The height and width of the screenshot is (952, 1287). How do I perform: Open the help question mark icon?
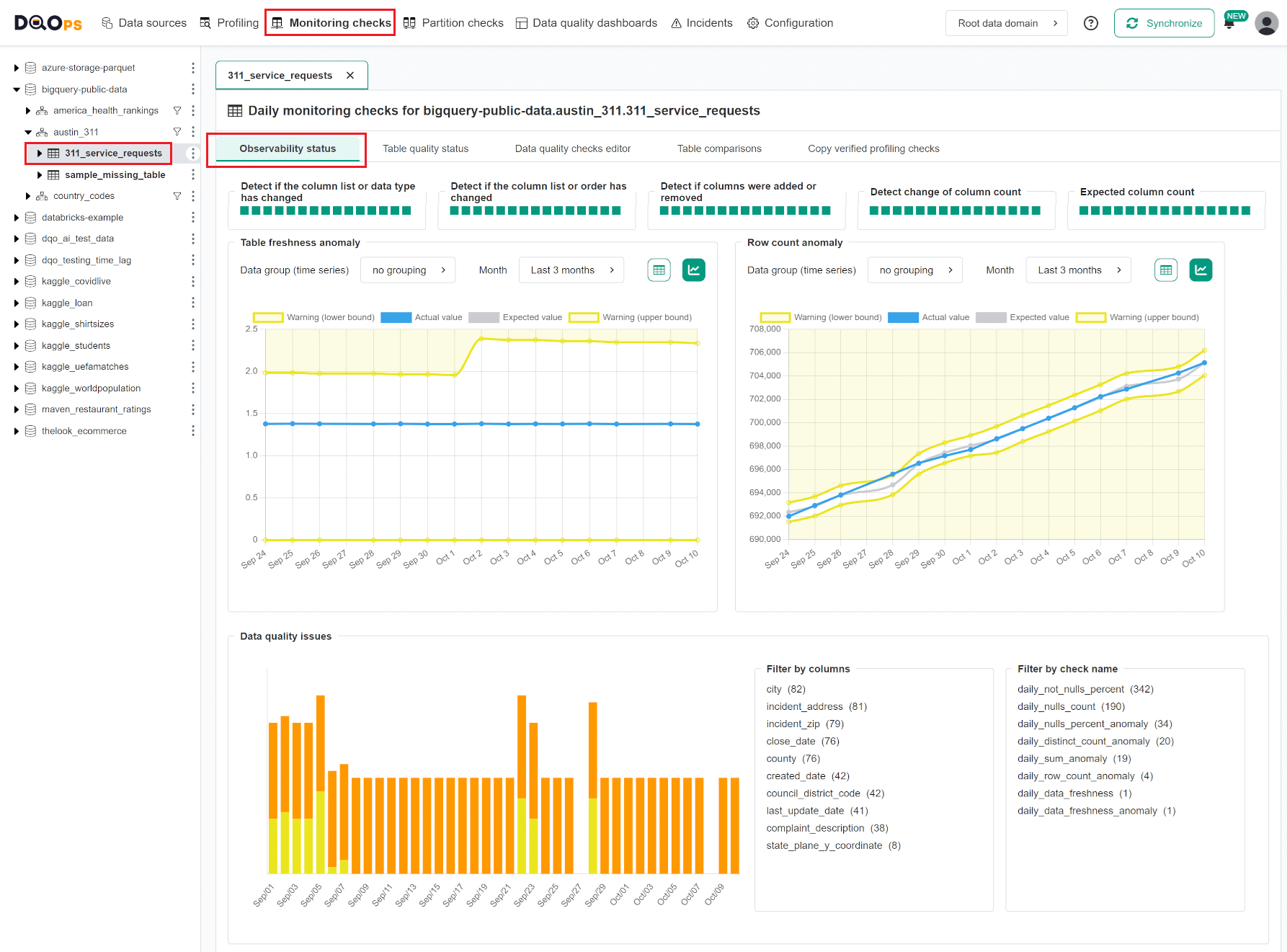tap(1091, 23)
